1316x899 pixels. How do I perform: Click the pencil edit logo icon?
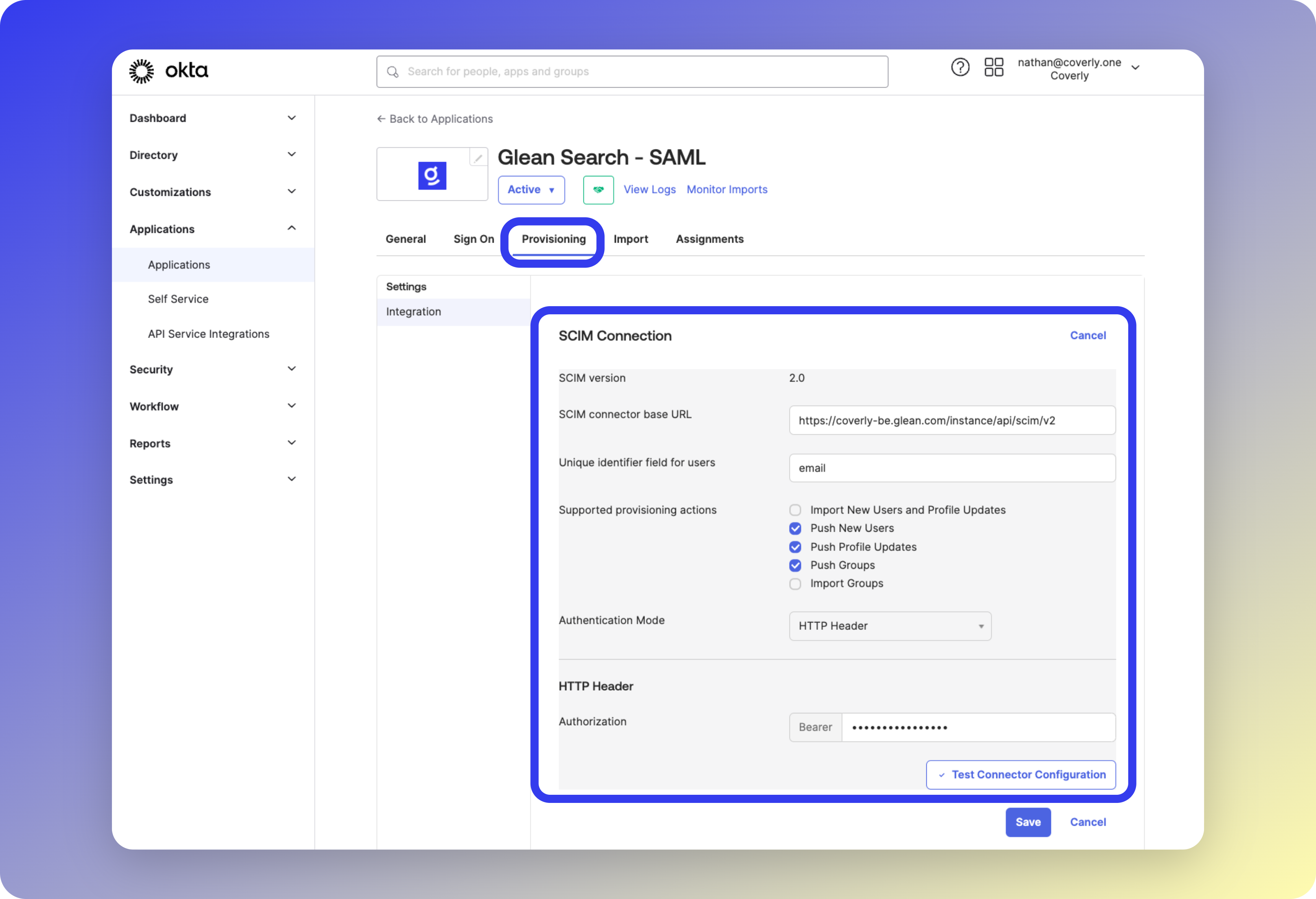(x=478, y=158)
